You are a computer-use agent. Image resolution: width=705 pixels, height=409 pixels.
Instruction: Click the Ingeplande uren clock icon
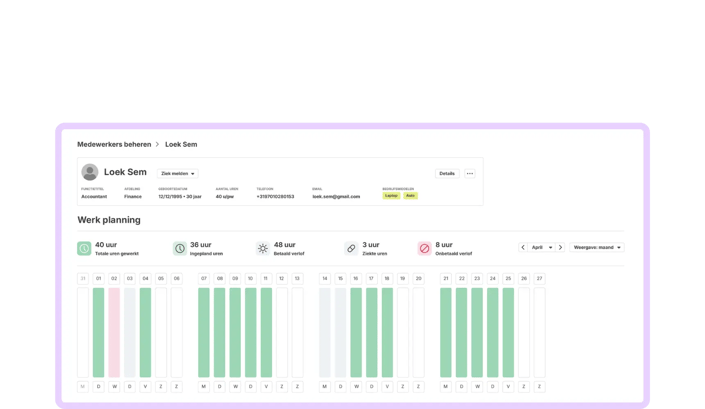coord(180,248)
